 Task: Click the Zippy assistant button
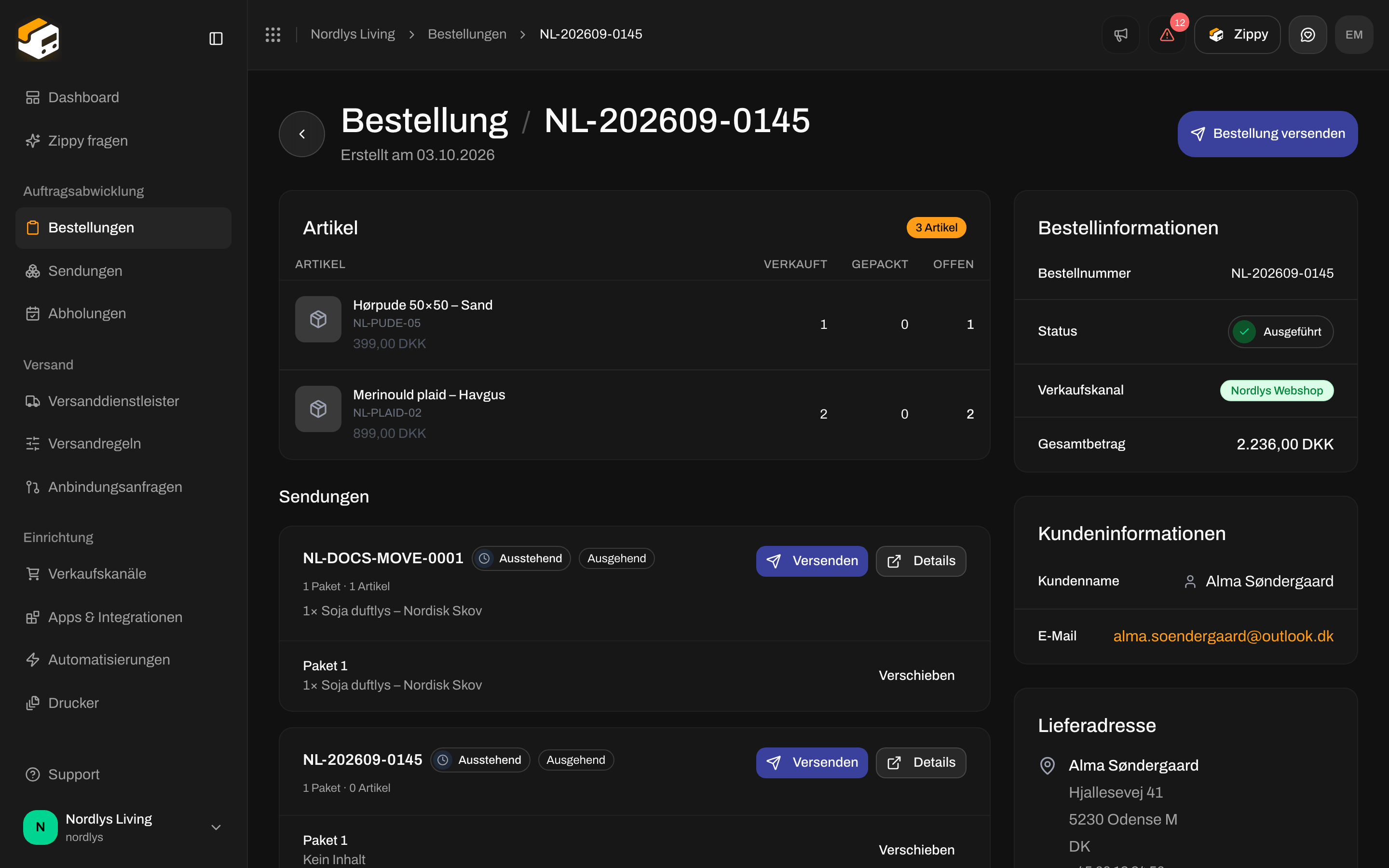1237,34
